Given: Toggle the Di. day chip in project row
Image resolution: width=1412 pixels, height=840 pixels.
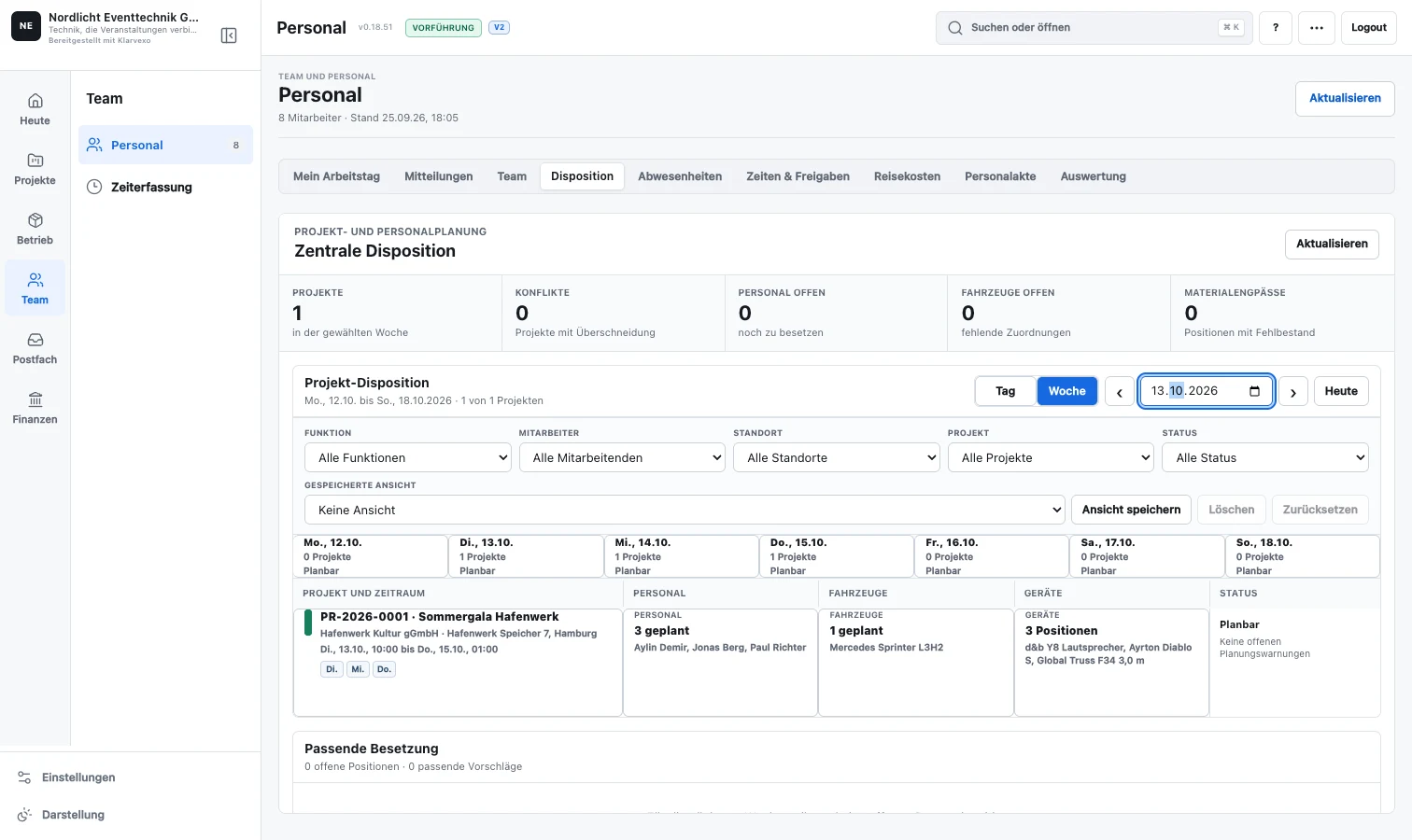Looking at the screenshot, I should (x=332, y=669).
